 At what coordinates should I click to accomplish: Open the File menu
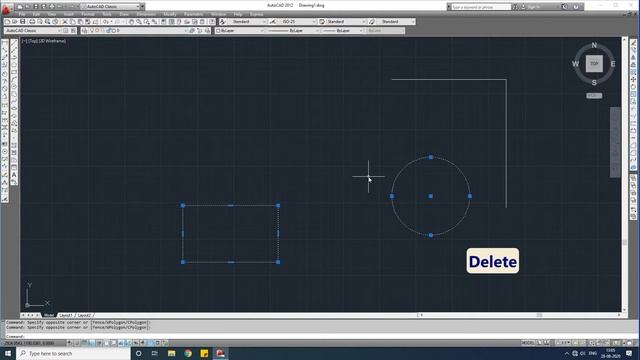point(22,14)
